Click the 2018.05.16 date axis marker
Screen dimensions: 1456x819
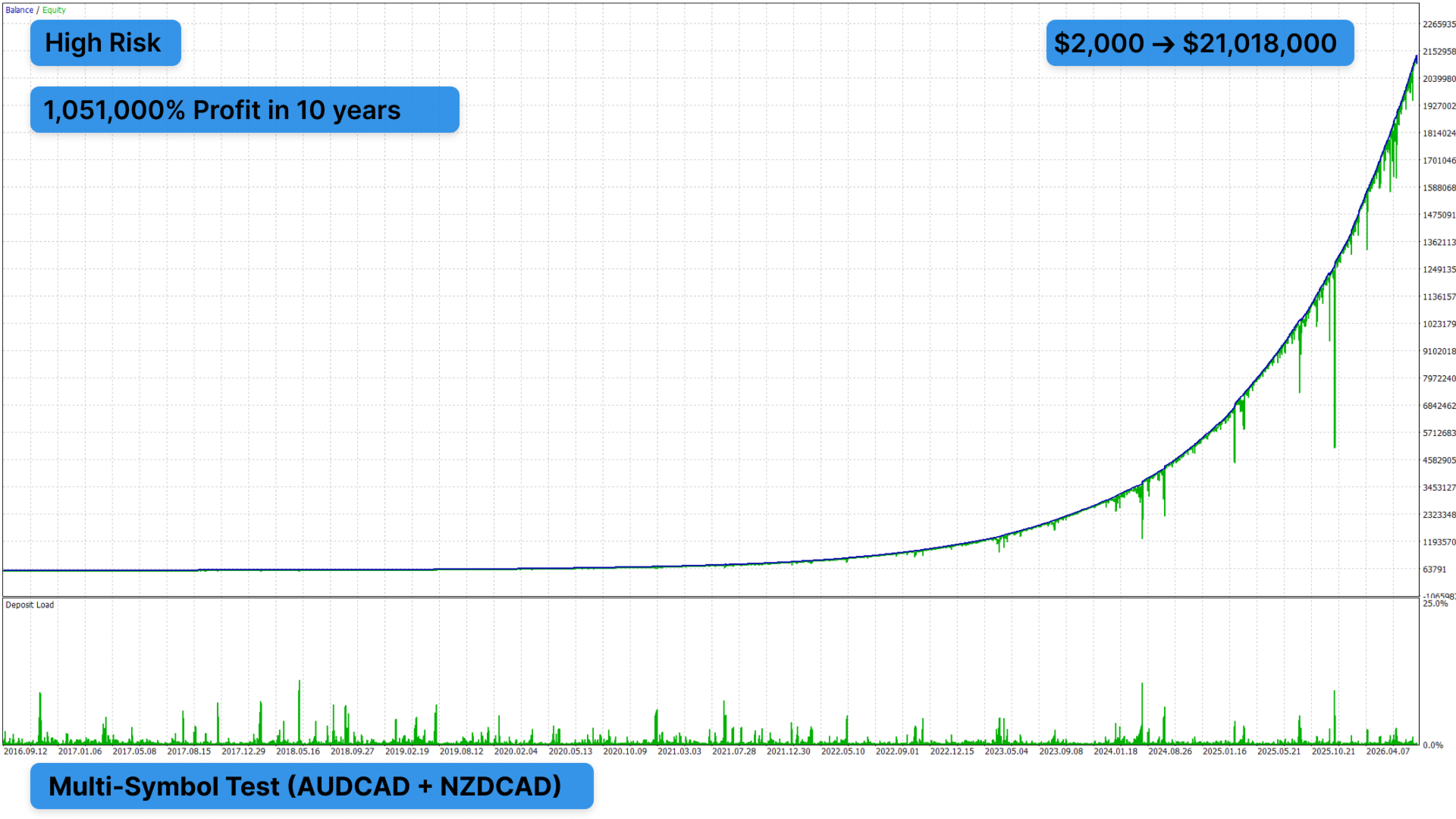point(298,752)
